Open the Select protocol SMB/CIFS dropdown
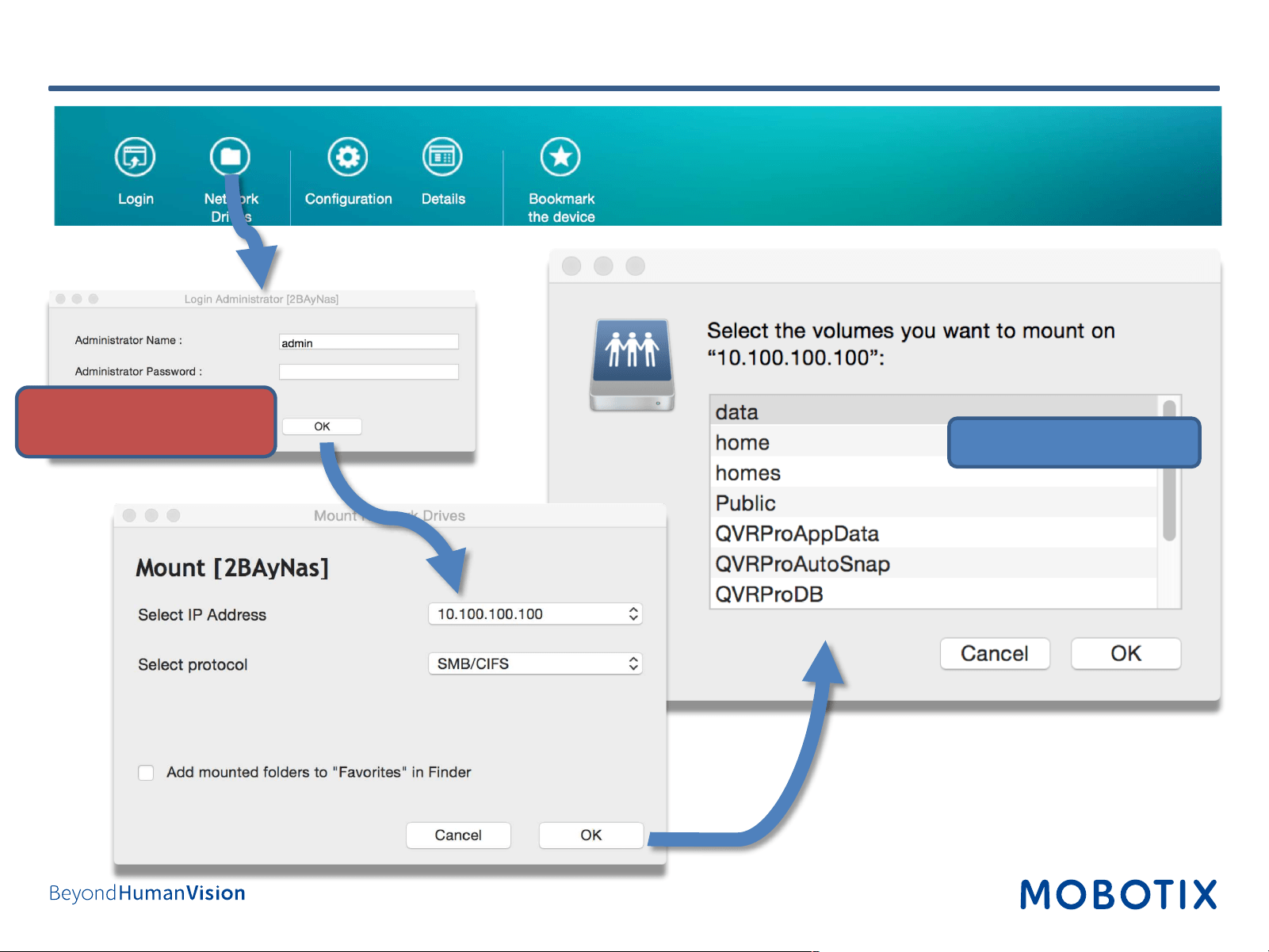 click(x=535, y=663)
